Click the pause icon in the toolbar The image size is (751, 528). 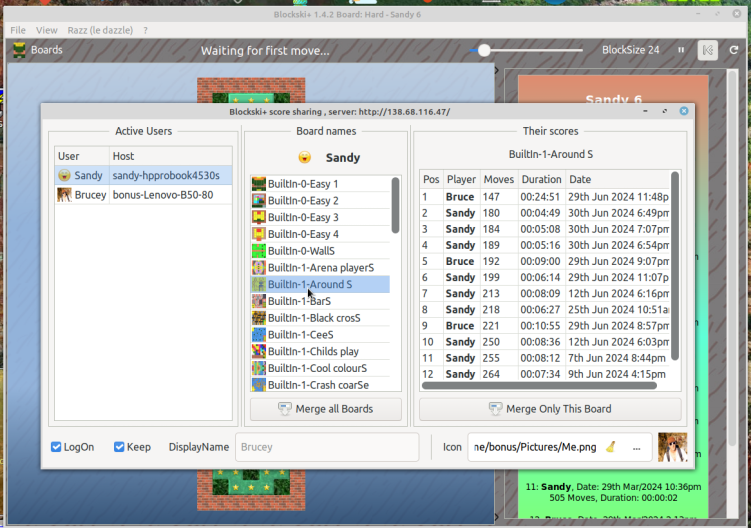click(x=682, y=50)
